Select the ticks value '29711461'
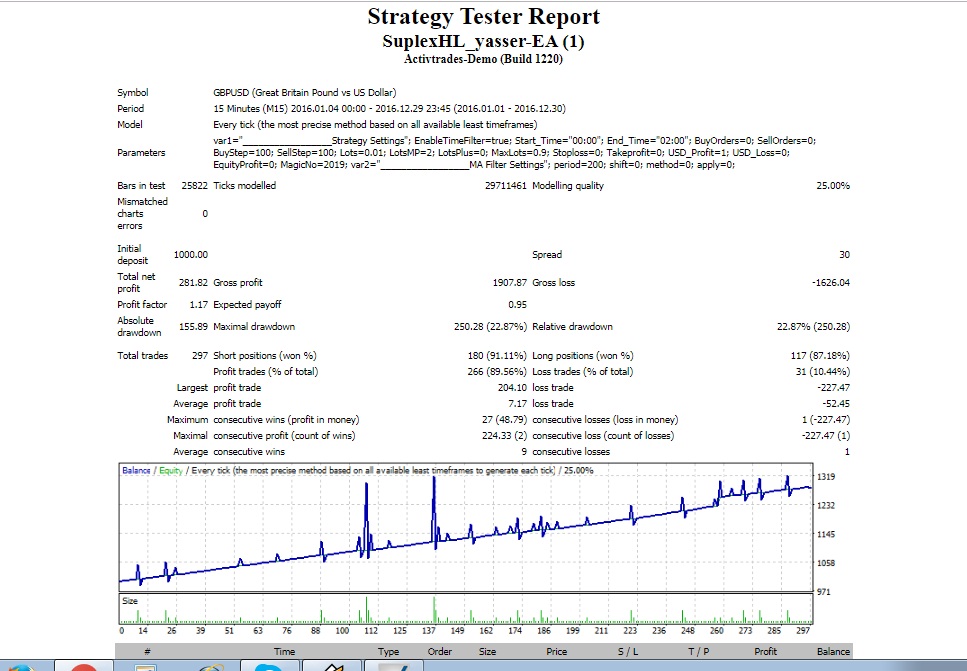The width and height of the screenshot is (967, 671). pos(506,186)
